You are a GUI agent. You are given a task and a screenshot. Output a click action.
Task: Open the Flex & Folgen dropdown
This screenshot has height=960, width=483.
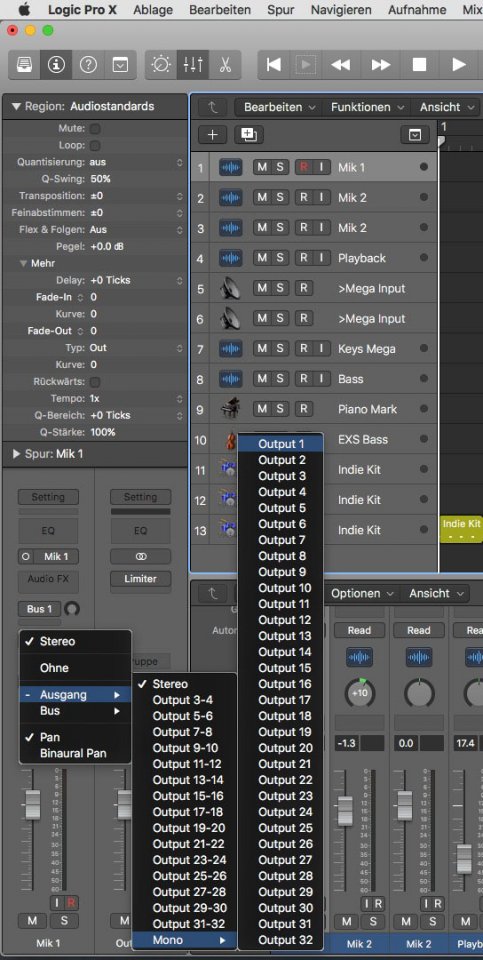click(x=137, y=230)
